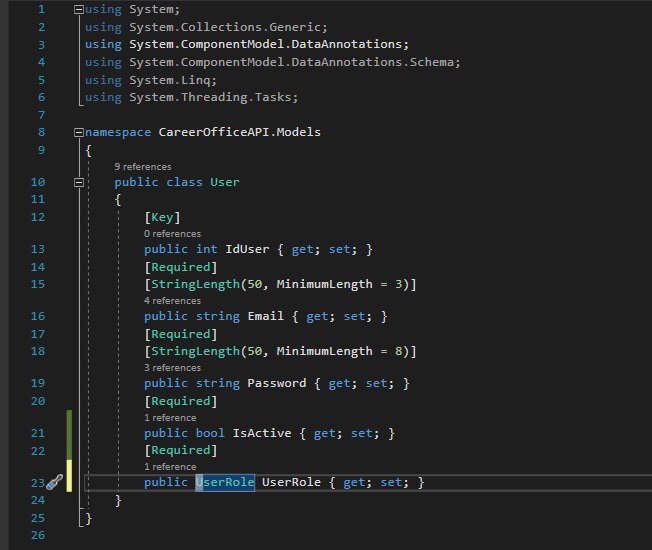The width and height of the screenshot is (652, 550).
Task: Click the User class name
Action: [x=225, y=182]
